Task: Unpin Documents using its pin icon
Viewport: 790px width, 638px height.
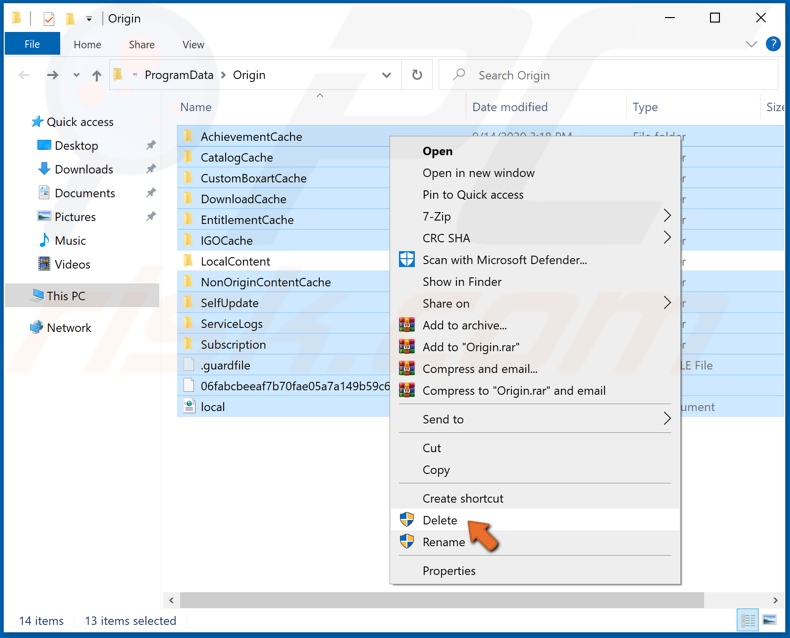Action: pyautogui.click(x=151, y=193)
